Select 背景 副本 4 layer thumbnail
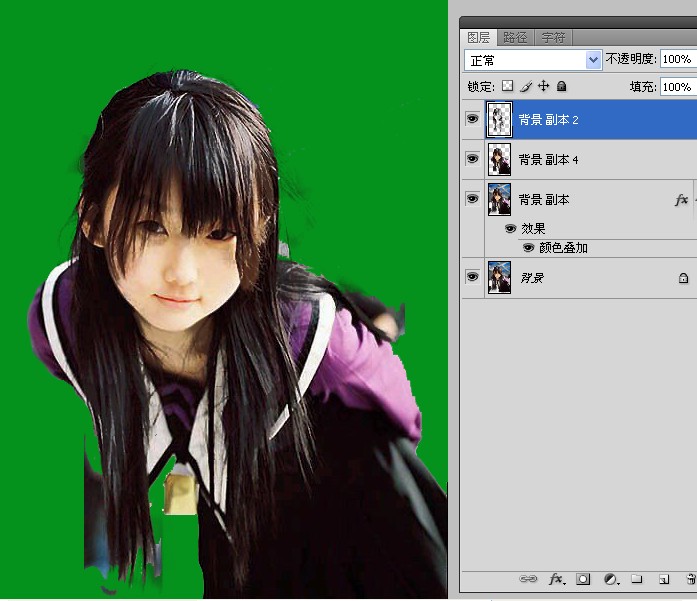The height and width of the screenshot is (601, 697). coord(499,159)
